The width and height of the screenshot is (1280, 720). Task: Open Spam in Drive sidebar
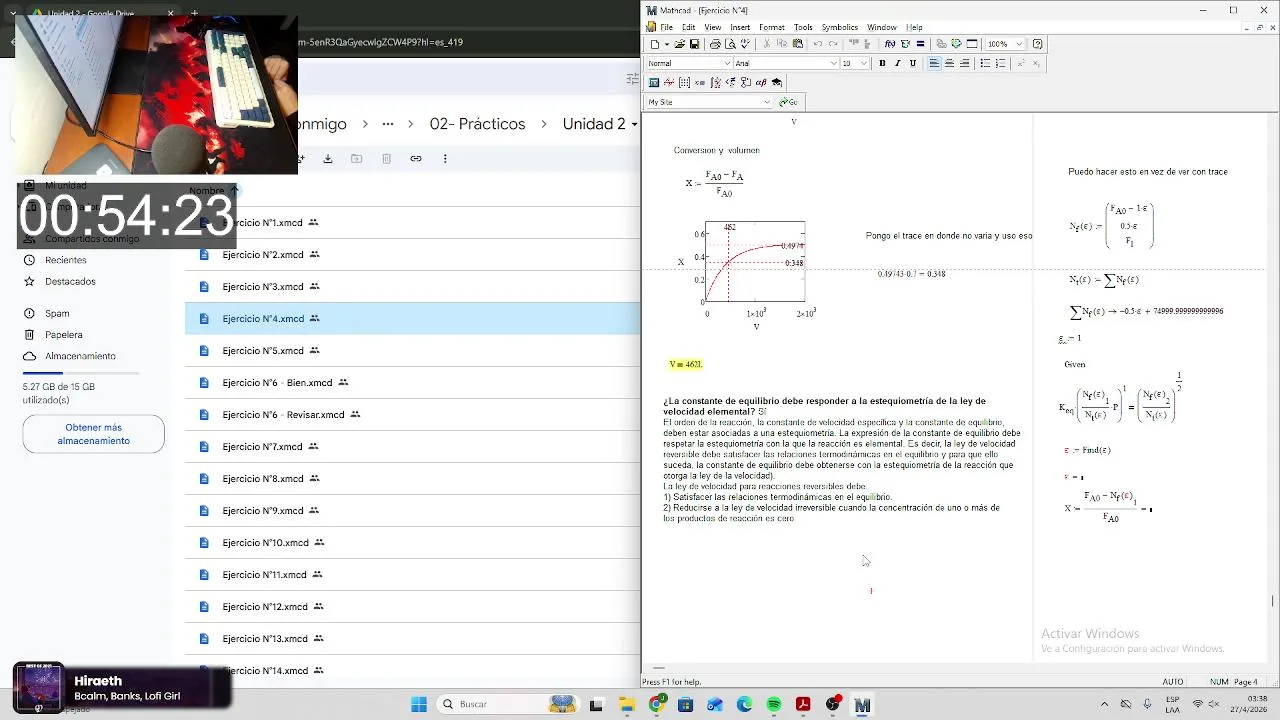(x=57, y=313)
